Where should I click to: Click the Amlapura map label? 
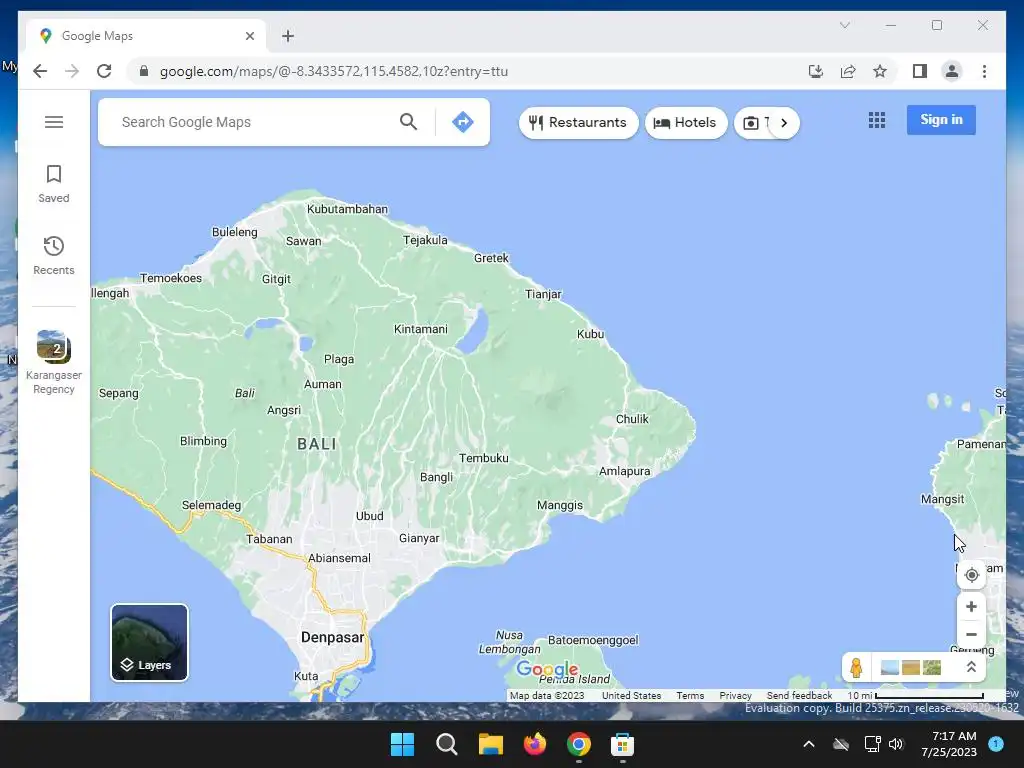(x=624, y=472)
